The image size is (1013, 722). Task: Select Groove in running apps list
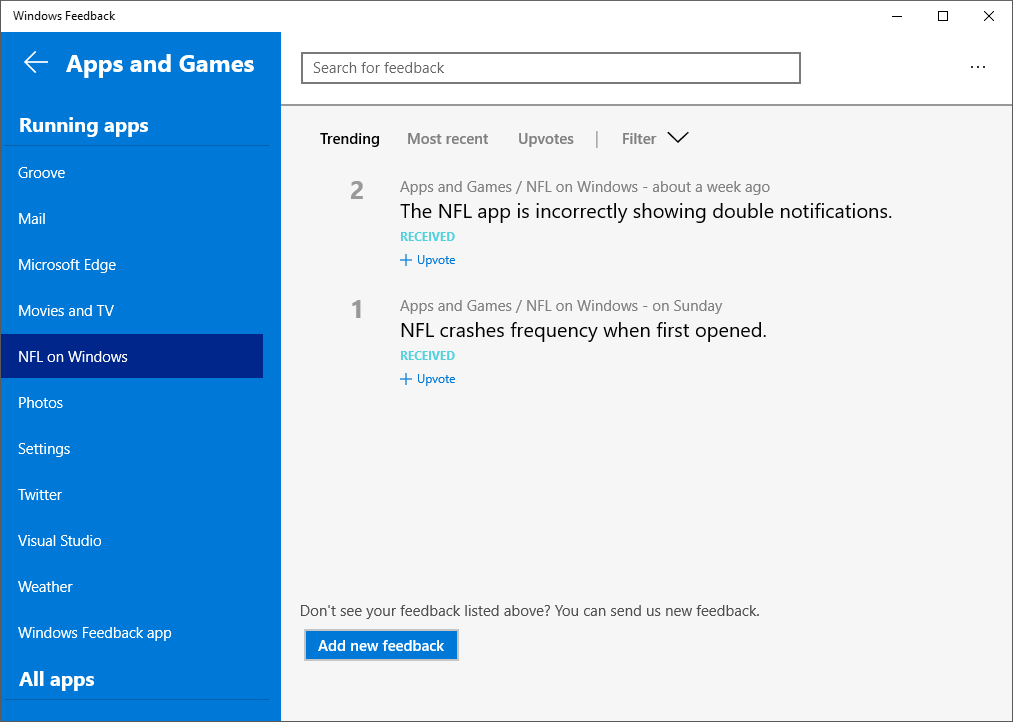tap(42, 173)
